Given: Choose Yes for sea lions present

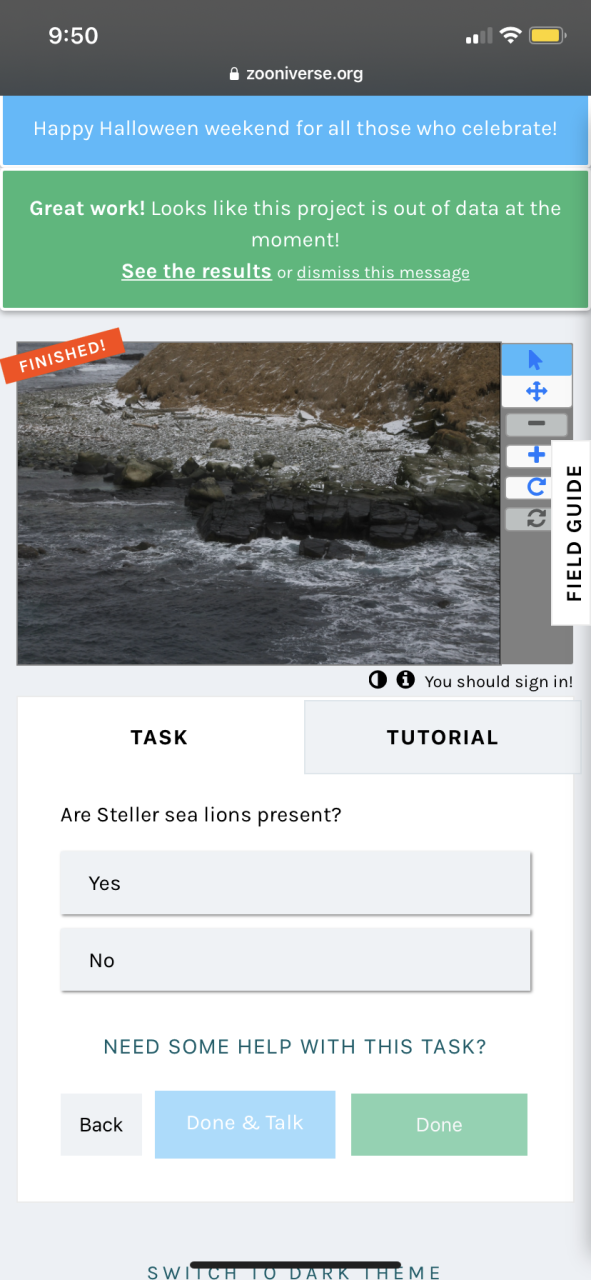Looking at the screenshot, I should [295, 883].
